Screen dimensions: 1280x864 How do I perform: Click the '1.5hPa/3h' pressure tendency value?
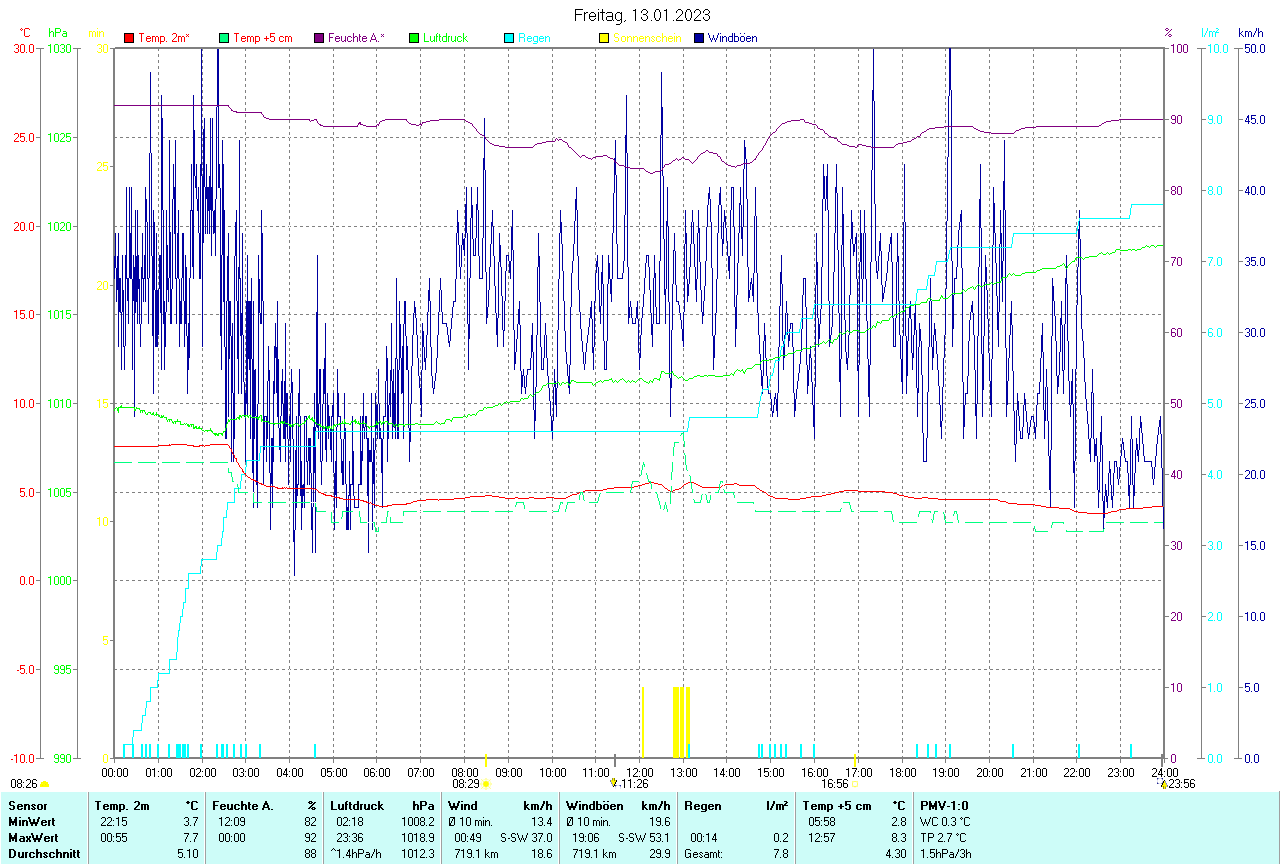(x=946, y=854)
